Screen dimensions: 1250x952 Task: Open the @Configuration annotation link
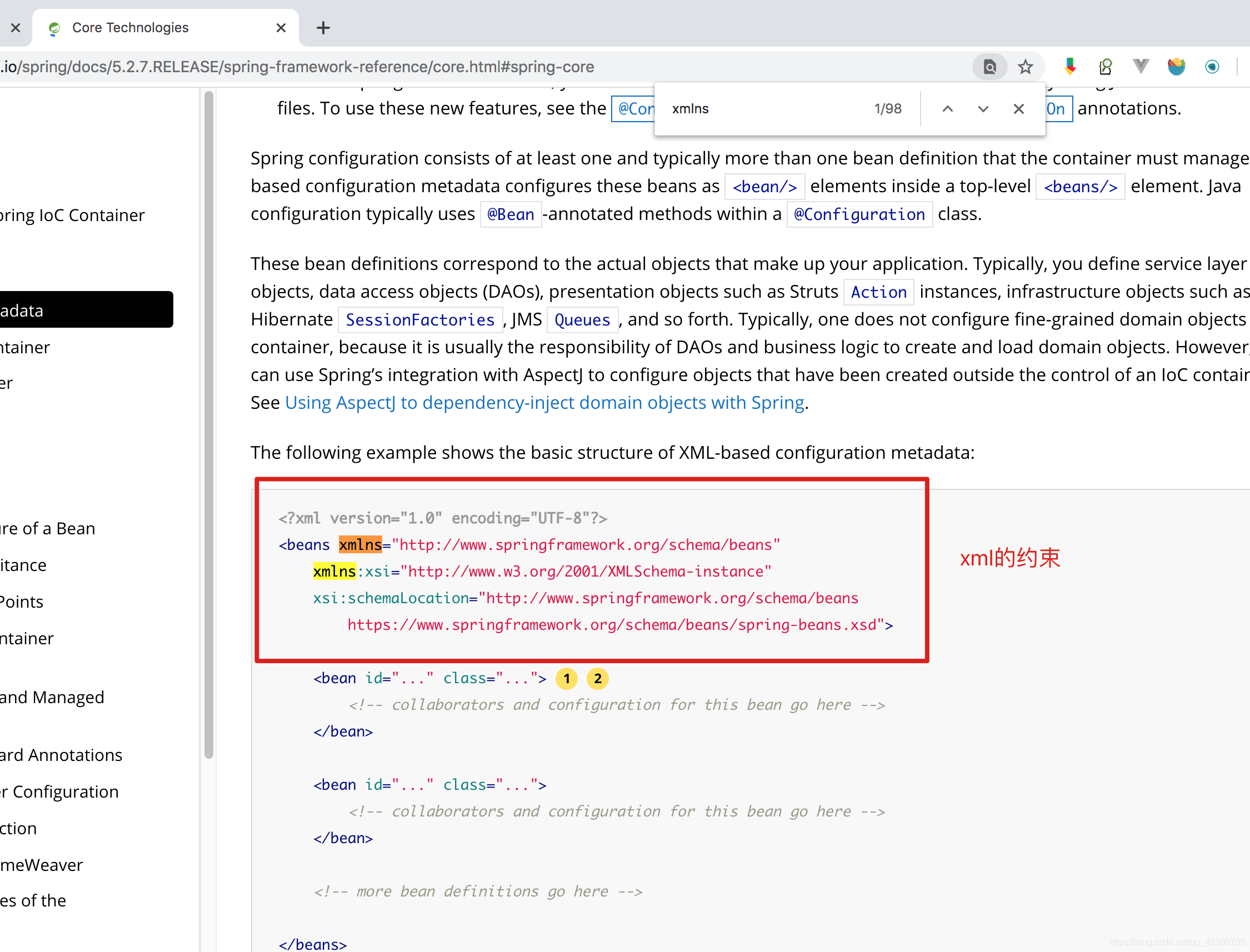[x=859, y=214]
